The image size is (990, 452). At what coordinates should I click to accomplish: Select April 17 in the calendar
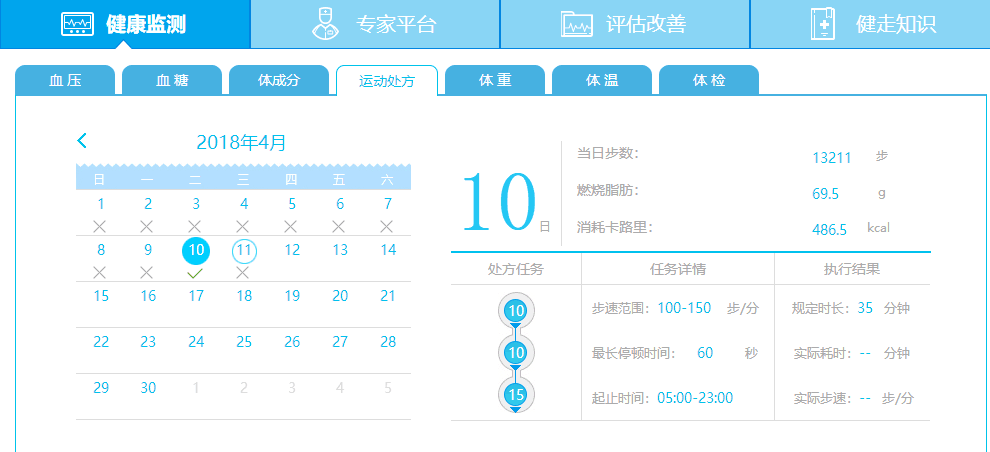tap(196, 296)
